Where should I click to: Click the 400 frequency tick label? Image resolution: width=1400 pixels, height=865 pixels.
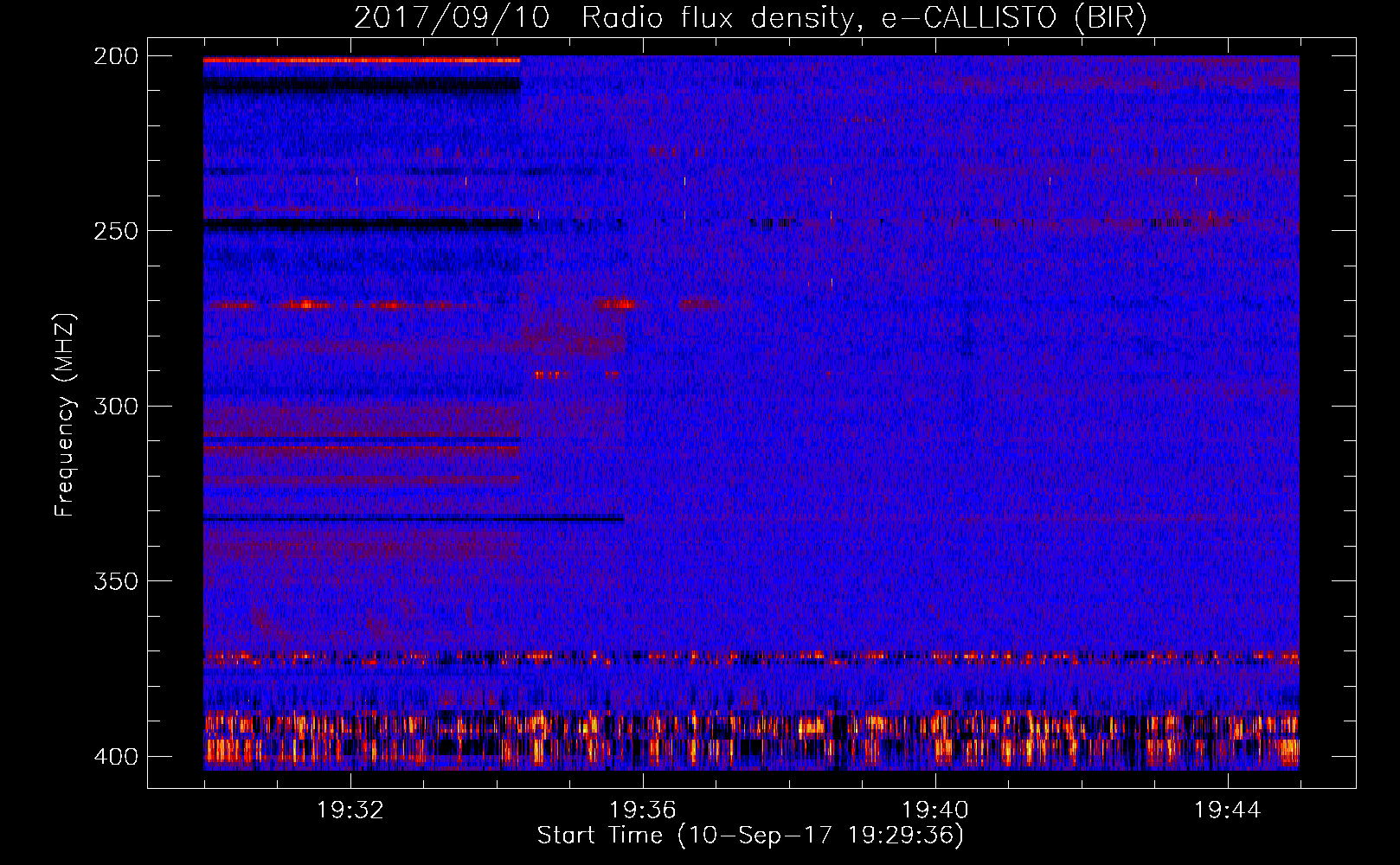pyautogui.click(x=116, y=756)
